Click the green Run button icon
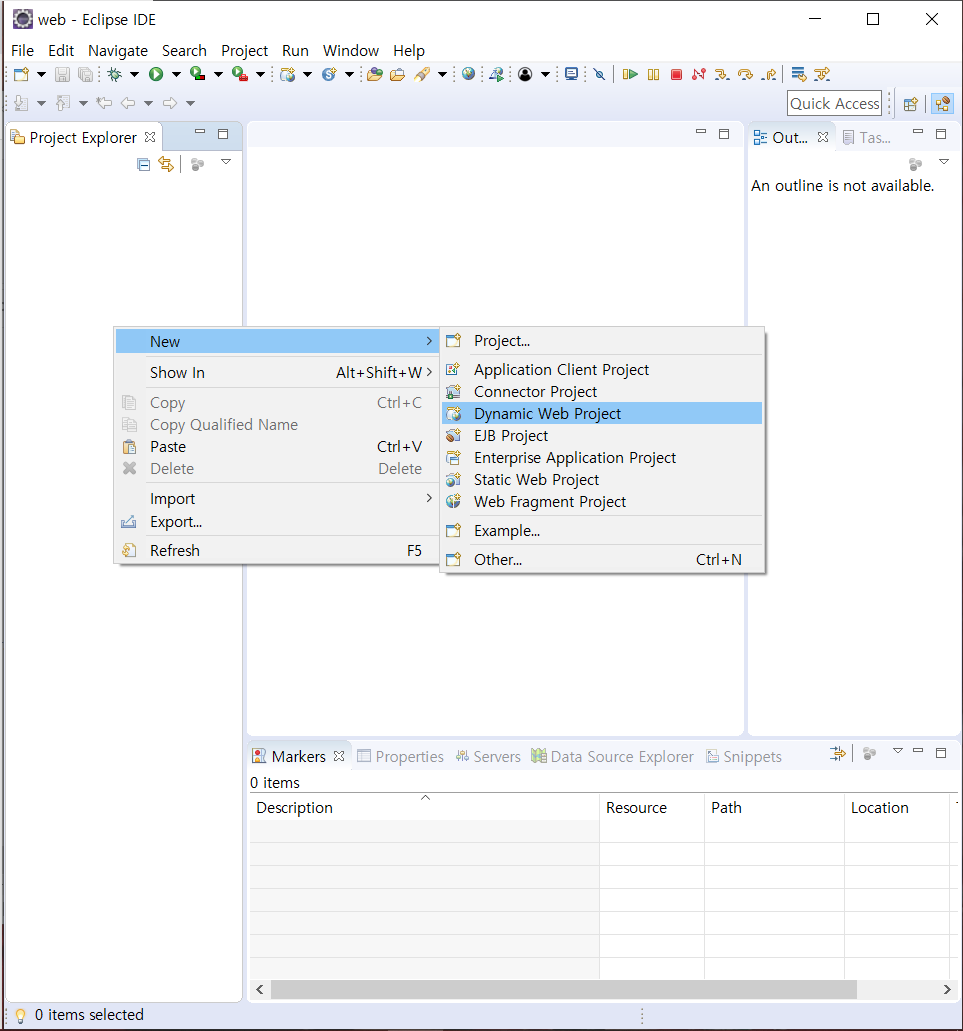Viewport: 963px width, 1031px height. (156, 74)
